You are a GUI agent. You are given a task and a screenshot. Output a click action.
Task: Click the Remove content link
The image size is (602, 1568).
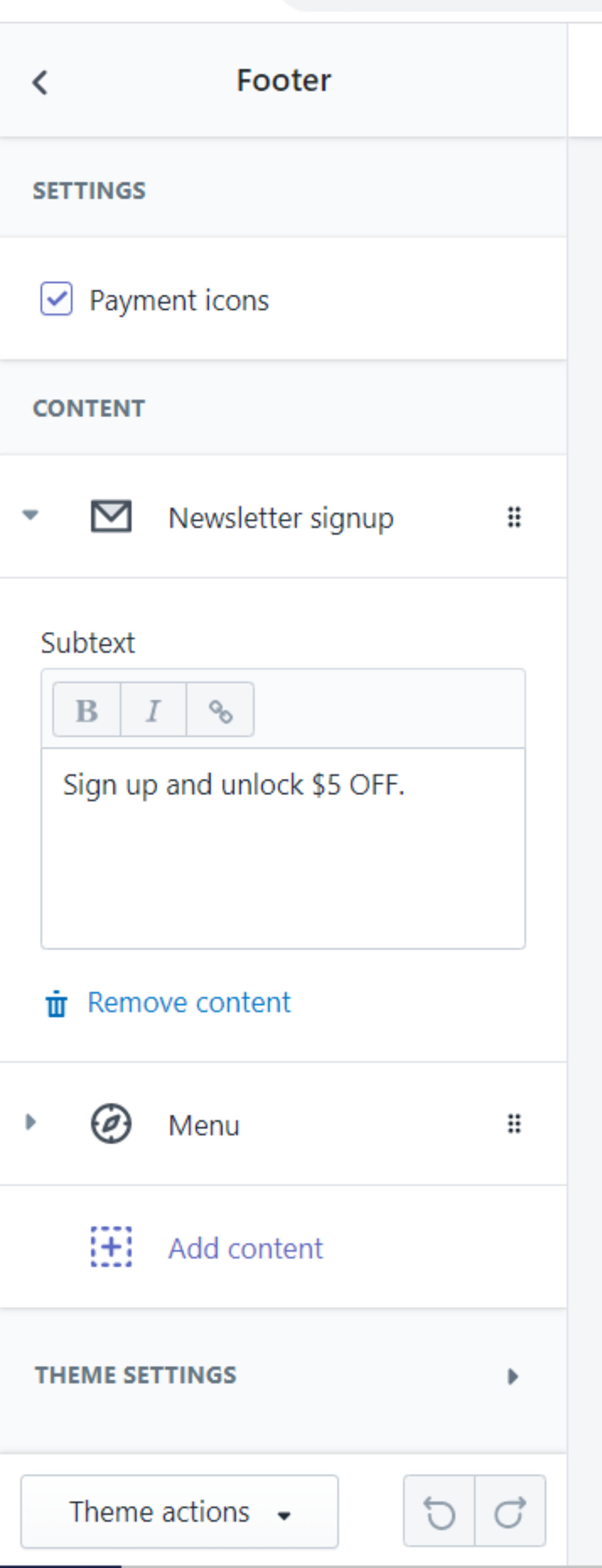pyautogui.click(x=189, y=1003)
